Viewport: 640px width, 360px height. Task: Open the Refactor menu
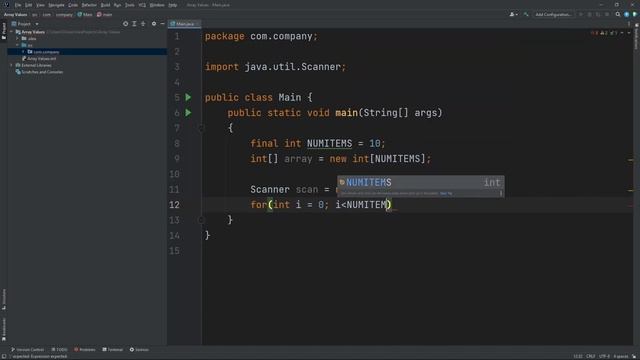click(89, 5)
